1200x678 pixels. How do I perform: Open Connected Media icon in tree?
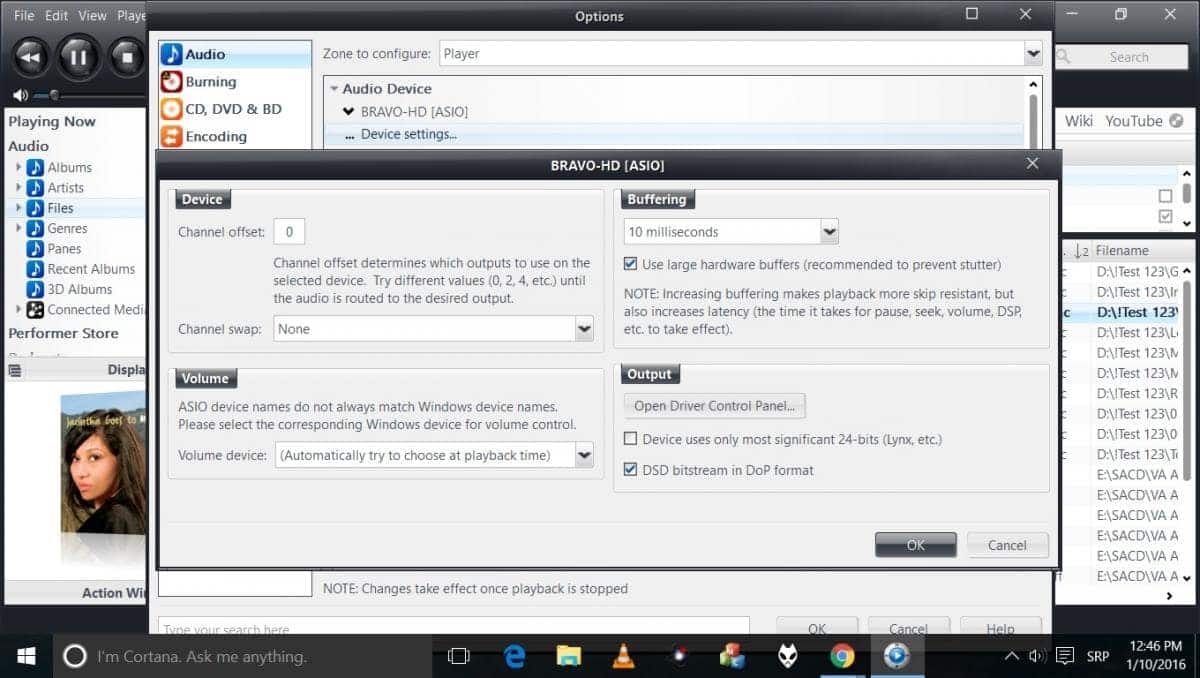click(35, 310)
